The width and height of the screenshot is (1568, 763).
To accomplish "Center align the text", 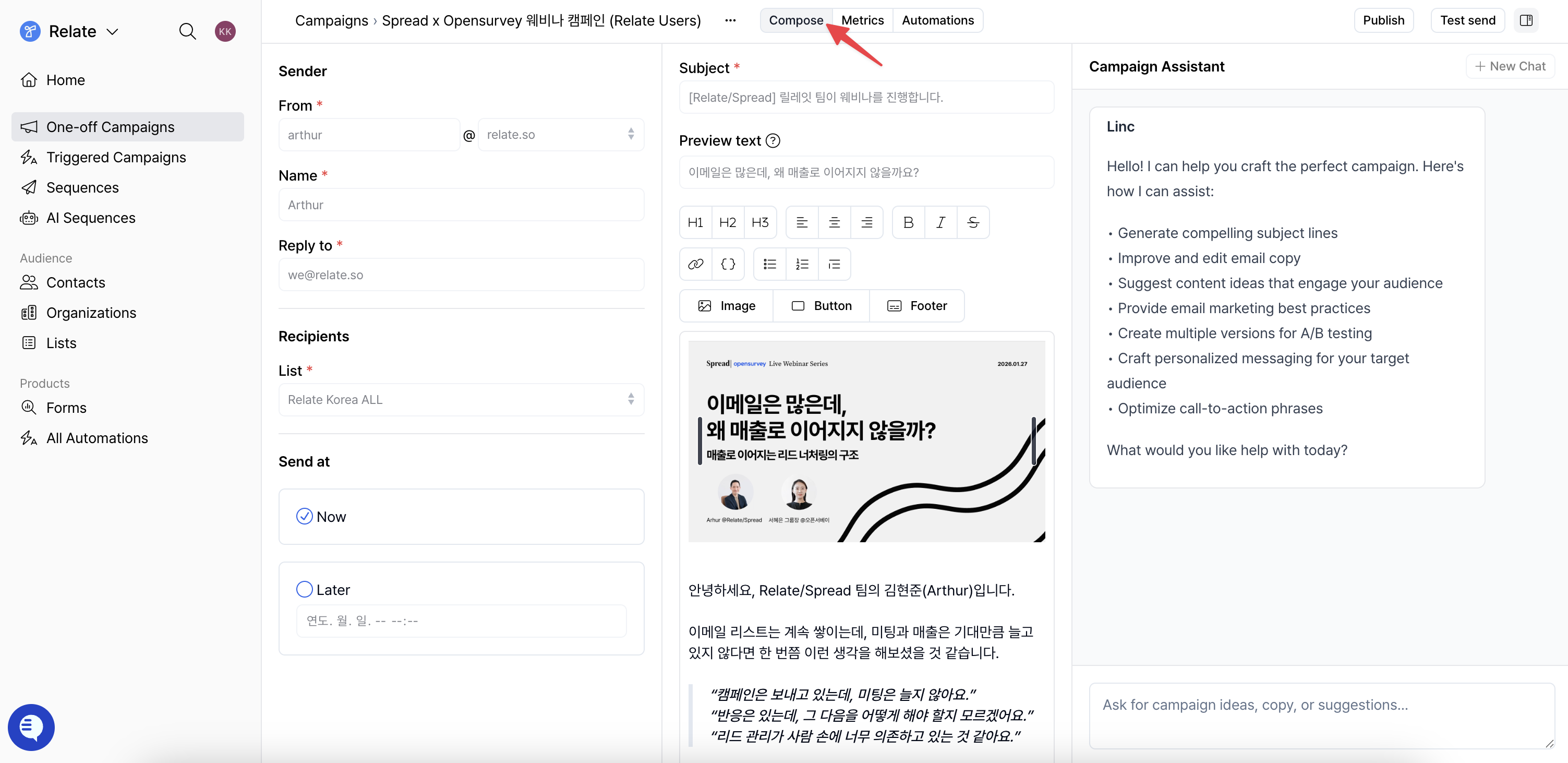I will [834, 222].
